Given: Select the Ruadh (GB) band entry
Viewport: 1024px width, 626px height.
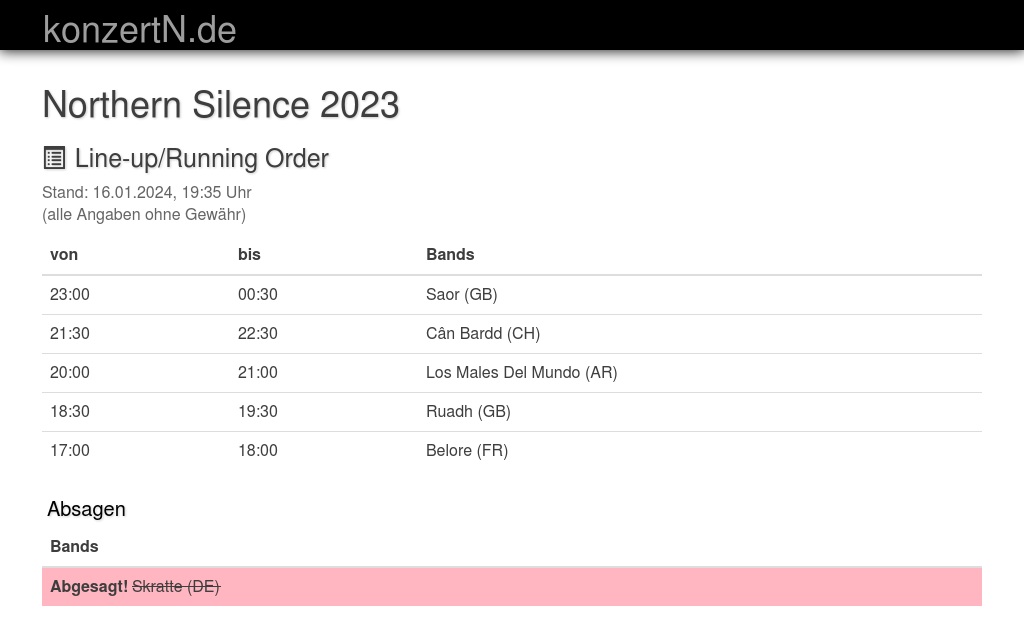Looking at the screenshot, I should coord(468,411).
